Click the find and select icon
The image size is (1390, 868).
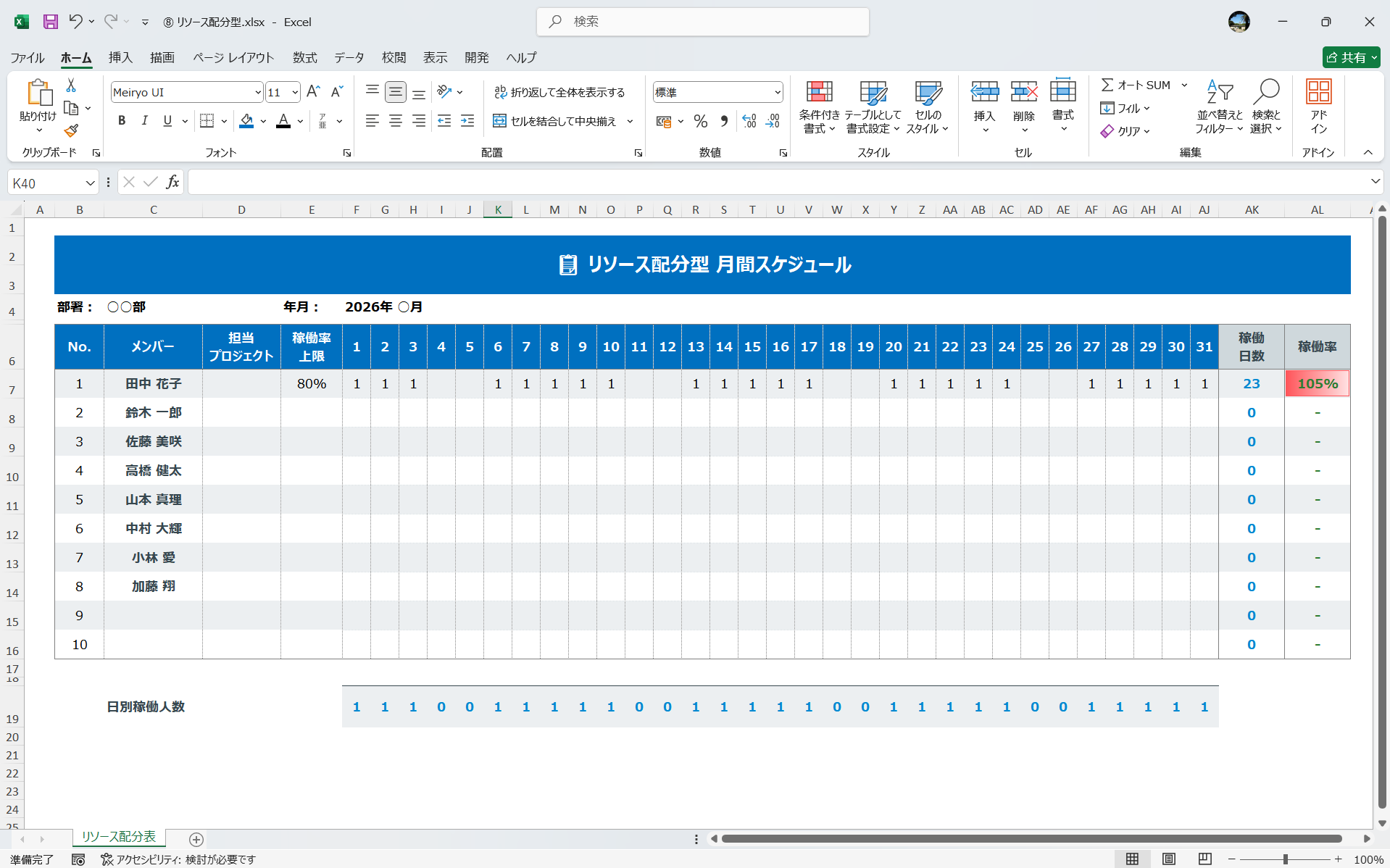pos(1266,106)
